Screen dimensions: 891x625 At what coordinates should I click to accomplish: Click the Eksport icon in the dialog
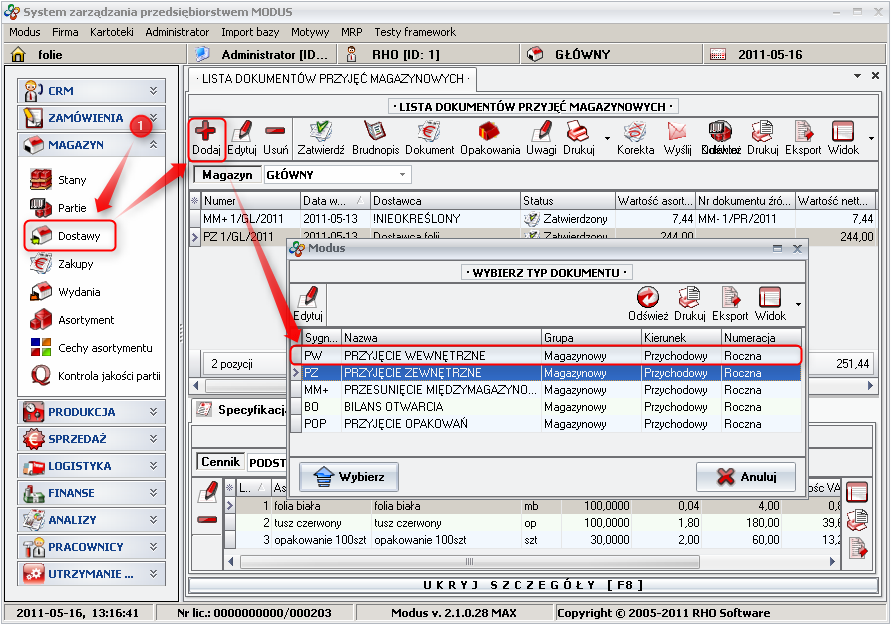tap(730, 298)
